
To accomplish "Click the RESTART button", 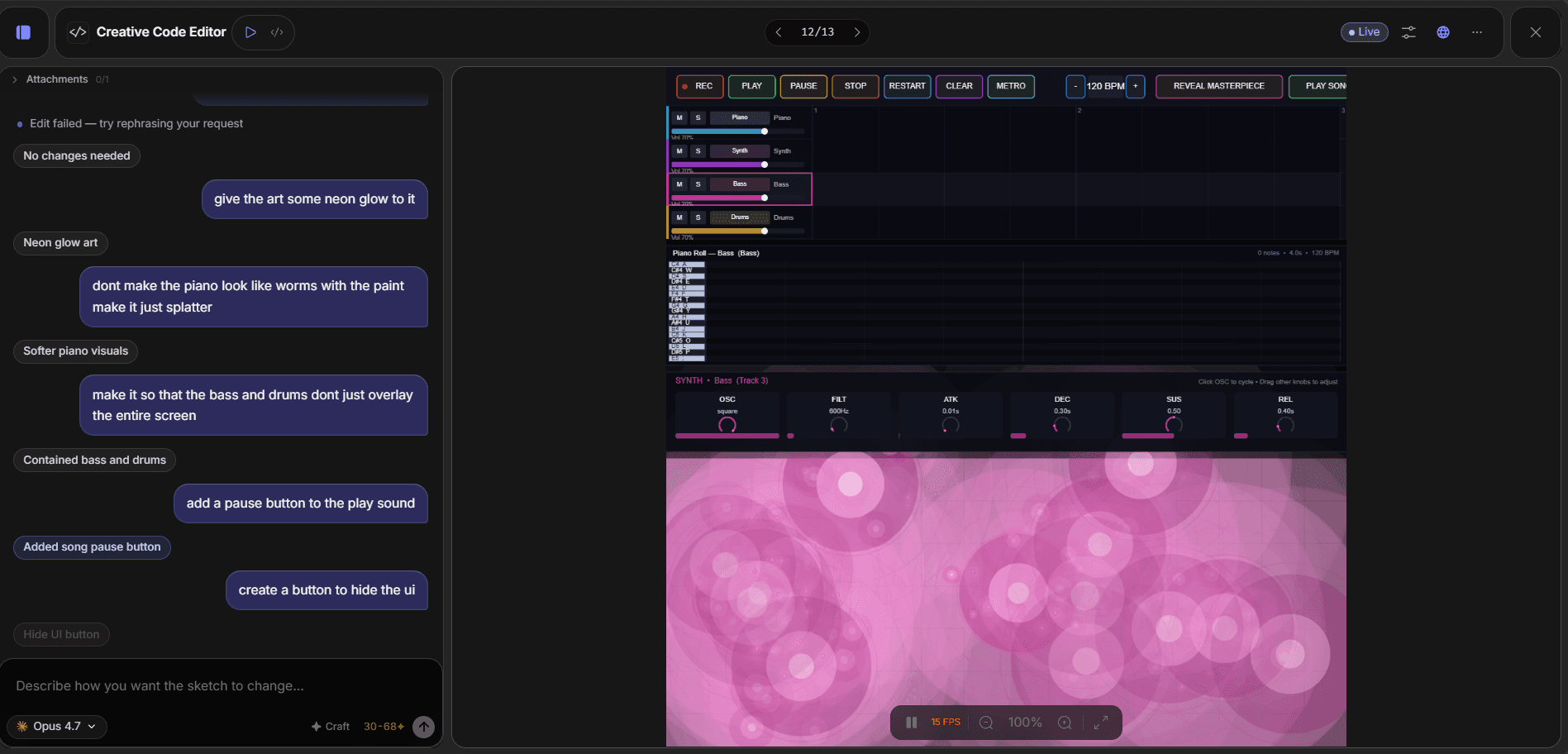I will tap(908, 86).
